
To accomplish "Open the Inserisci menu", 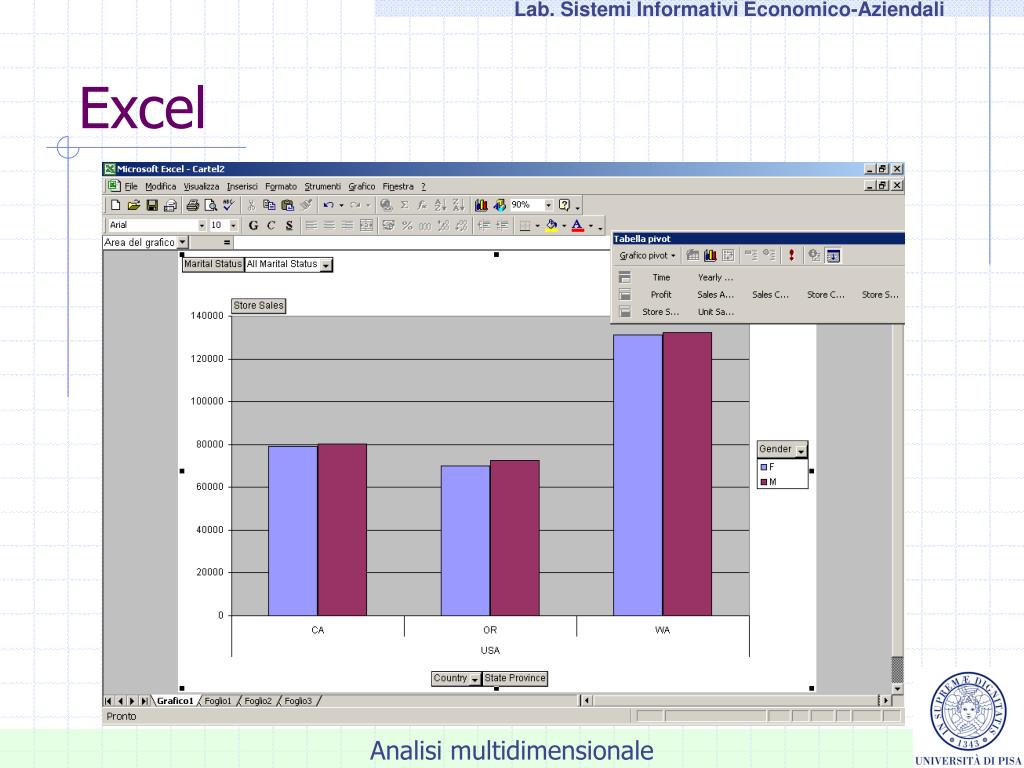I will click(242, 187).
